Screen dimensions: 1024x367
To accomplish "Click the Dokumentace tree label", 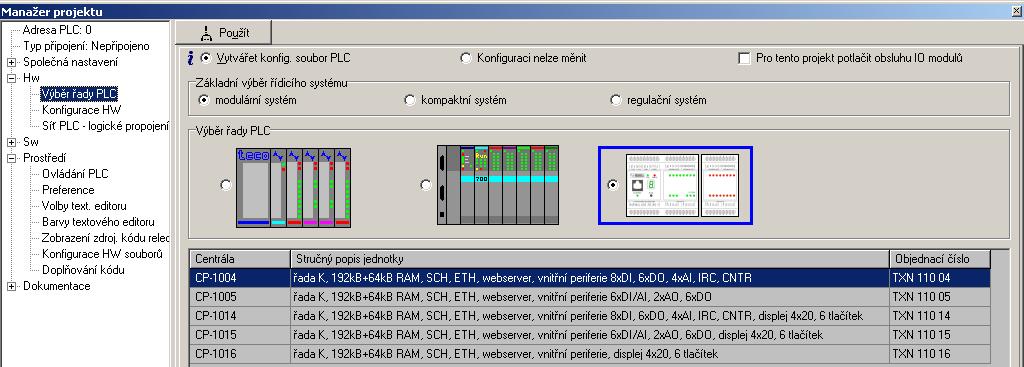I will [x=57, y=286].
